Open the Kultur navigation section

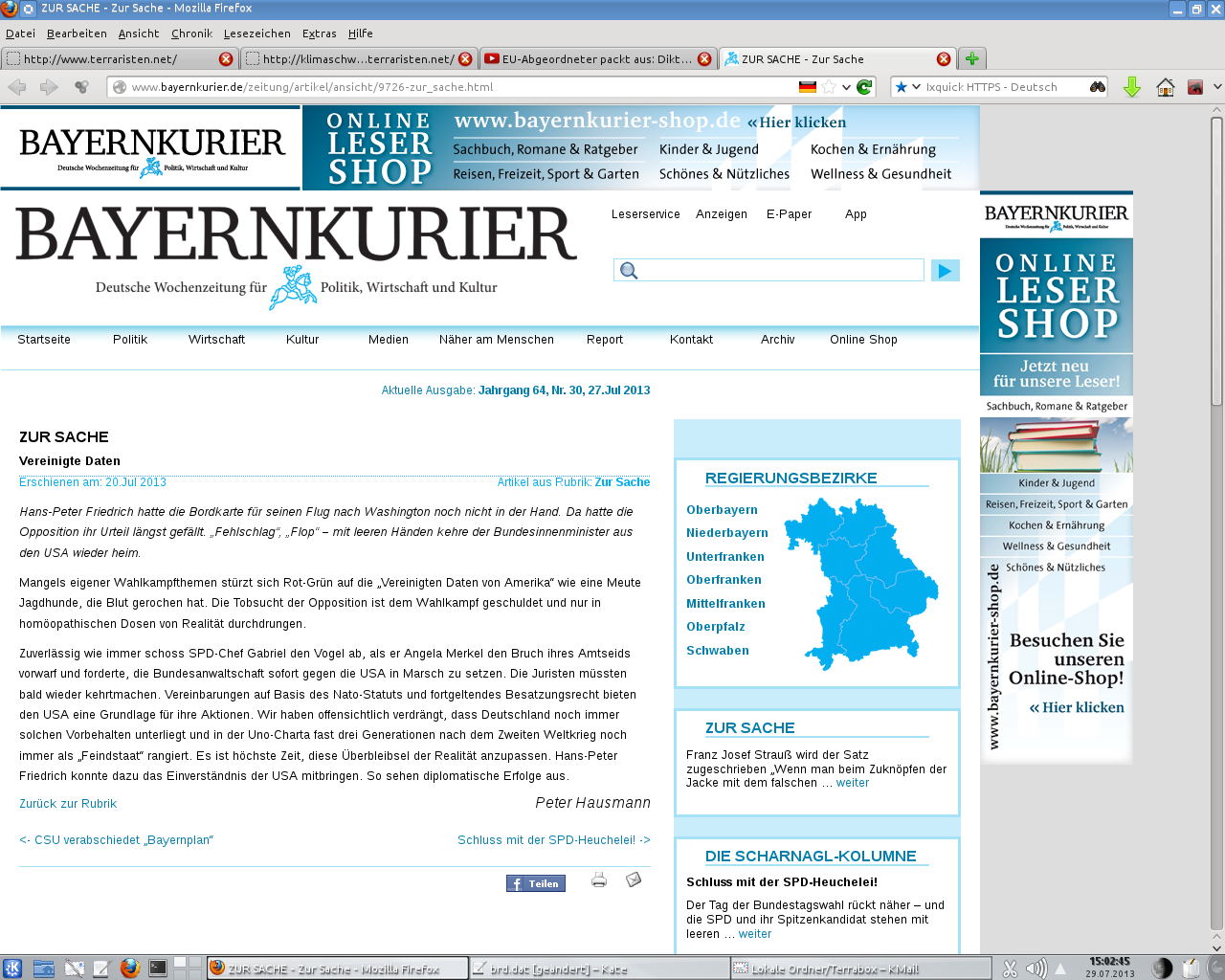[x=302, y=340]
